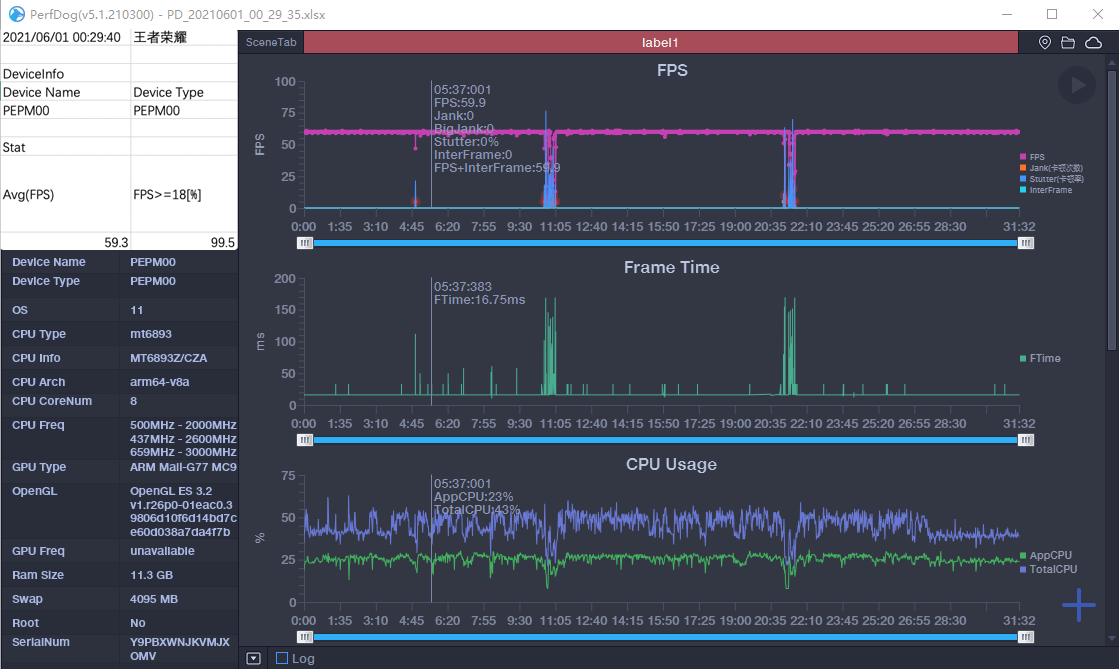Select the SceneTab tab

tap(271, 43)
